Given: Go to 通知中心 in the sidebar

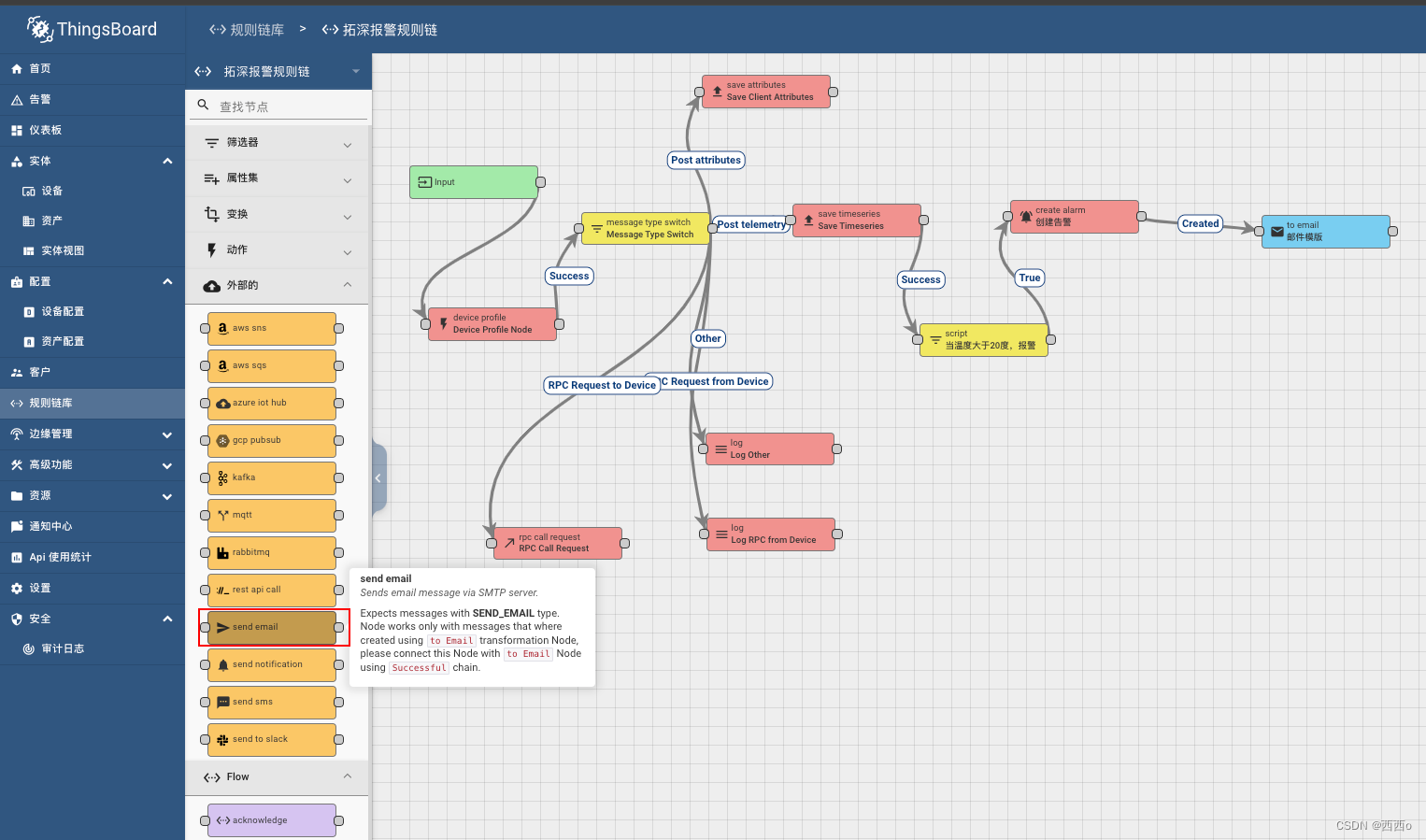Looking at the screenshot, I should click(50, 526).
